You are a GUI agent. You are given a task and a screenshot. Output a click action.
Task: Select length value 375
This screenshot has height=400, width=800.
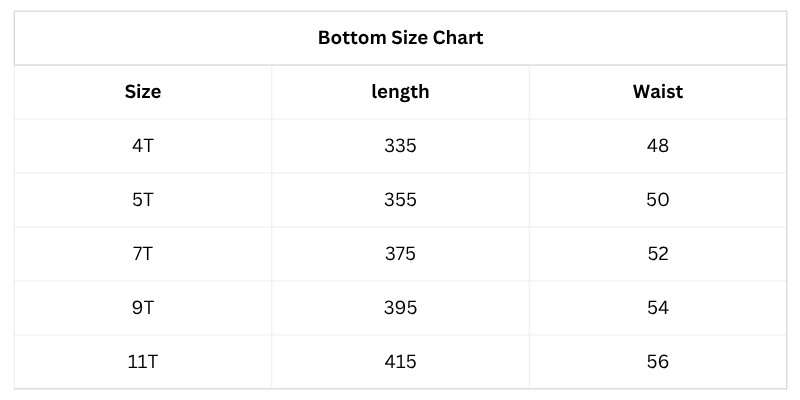coord(400,254)
